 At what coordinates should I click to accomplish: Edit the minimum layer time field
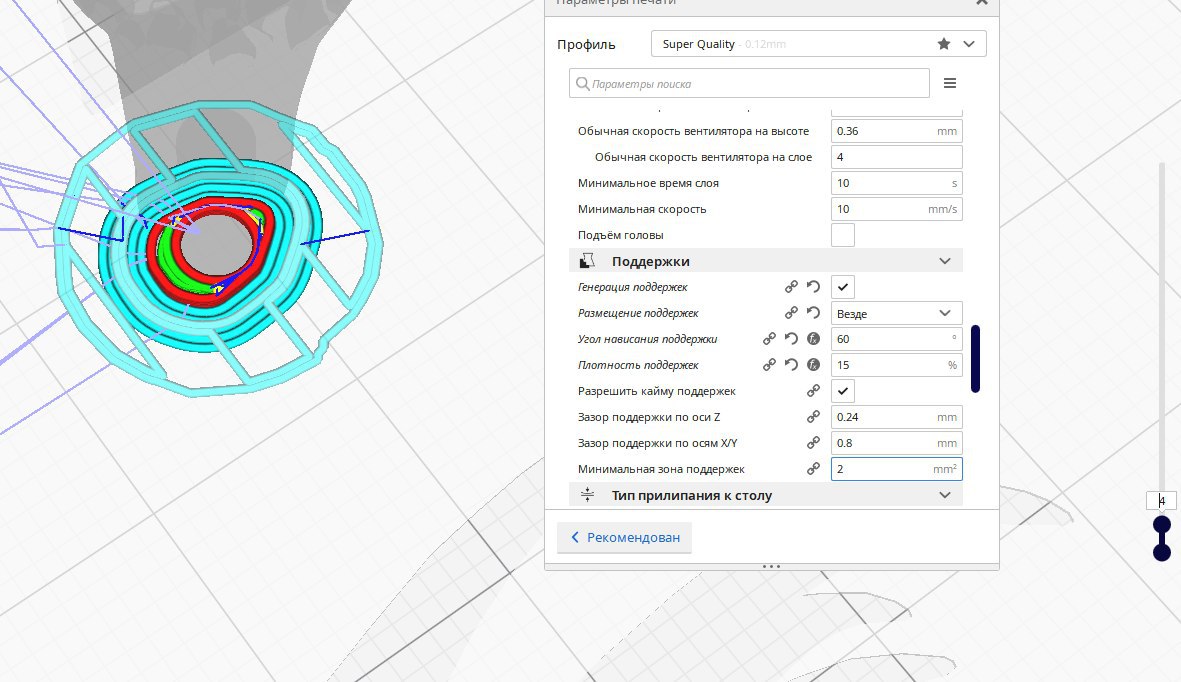tap(896, 183)
